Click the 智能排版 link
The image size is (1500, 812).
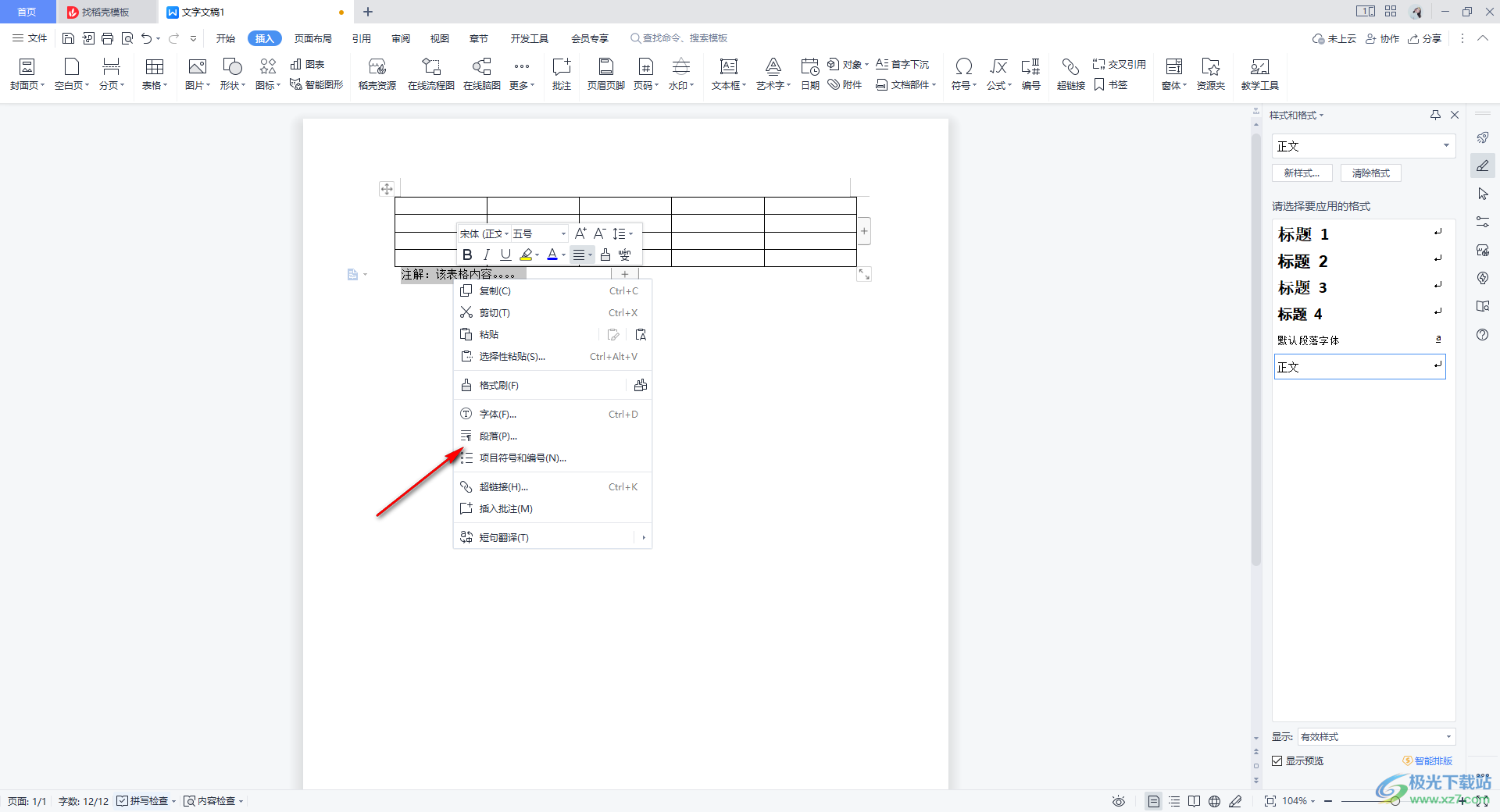tap(1427, 760)
